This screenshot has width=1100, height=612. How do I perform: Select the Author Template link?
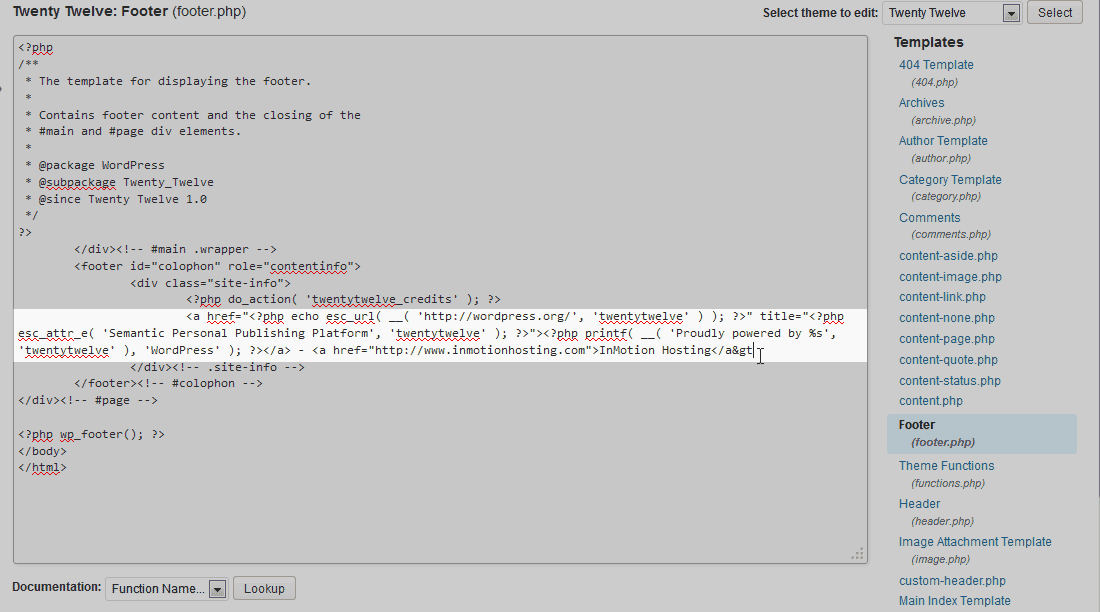pos(942,141)
